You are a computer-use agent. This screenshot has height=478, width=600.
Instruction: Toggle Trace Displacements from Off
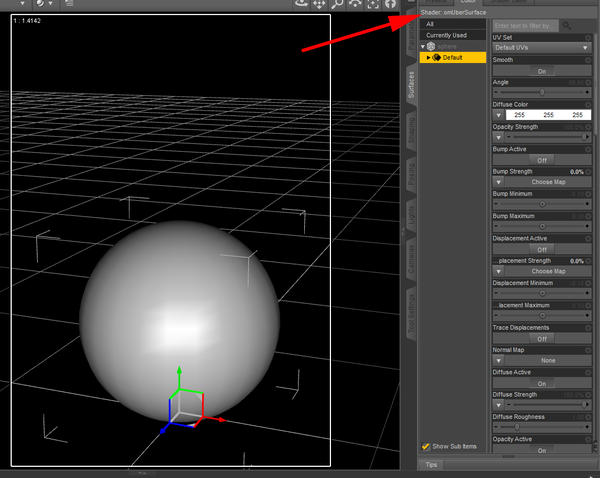(542, 339)
